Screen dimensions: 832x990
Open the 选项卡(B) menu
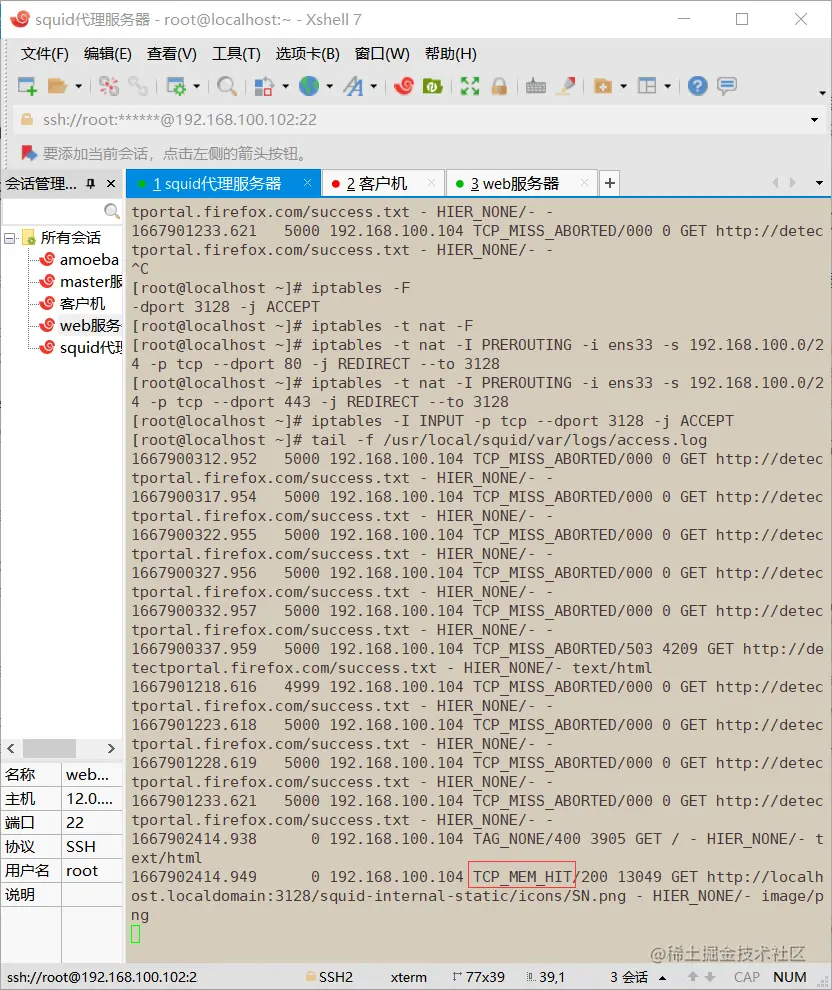pos(307,54)
